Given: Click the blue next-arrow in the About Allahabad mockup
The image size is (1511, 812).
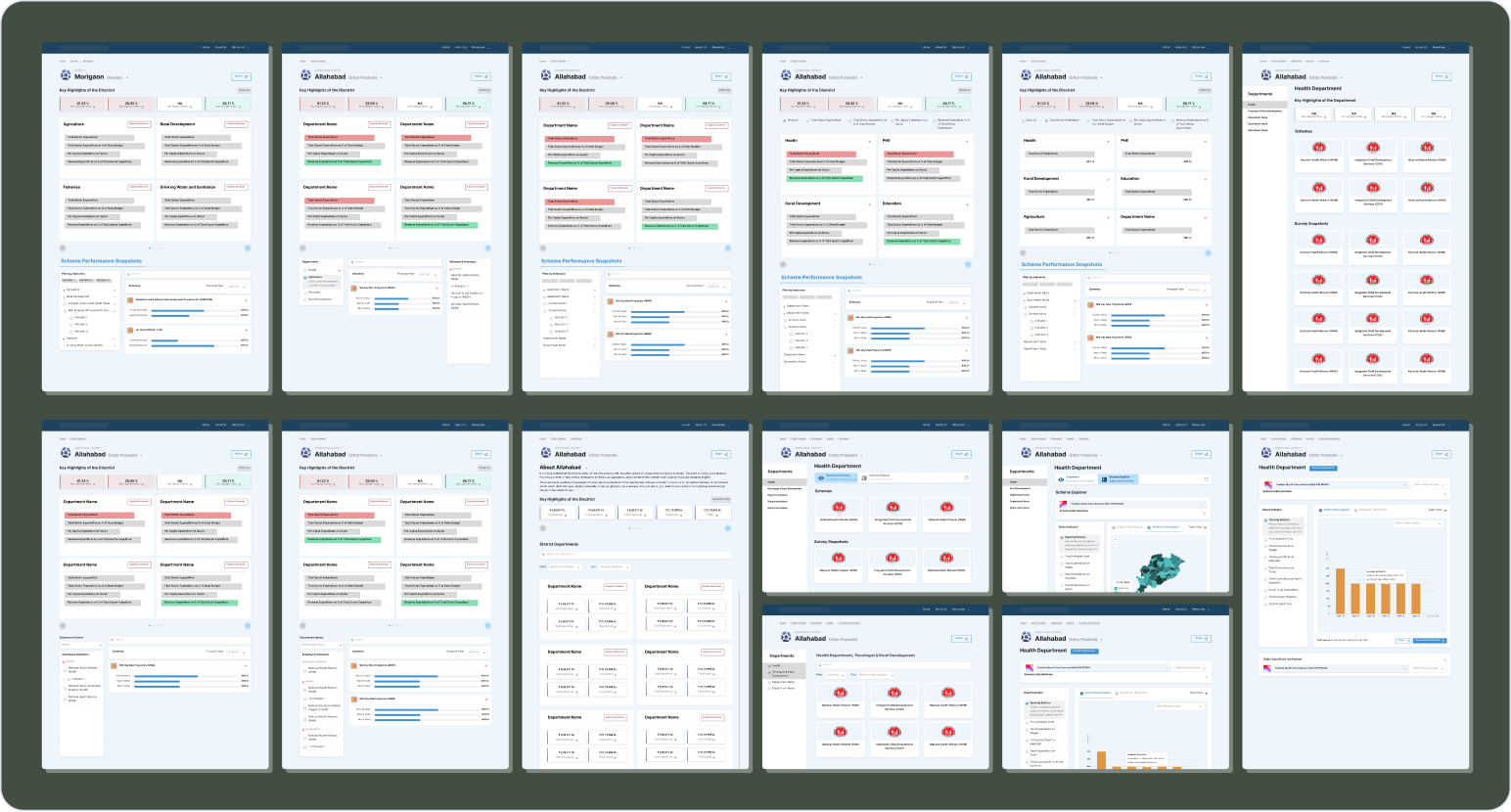Looking at the screenshot, I should click(x=728, y=527).
